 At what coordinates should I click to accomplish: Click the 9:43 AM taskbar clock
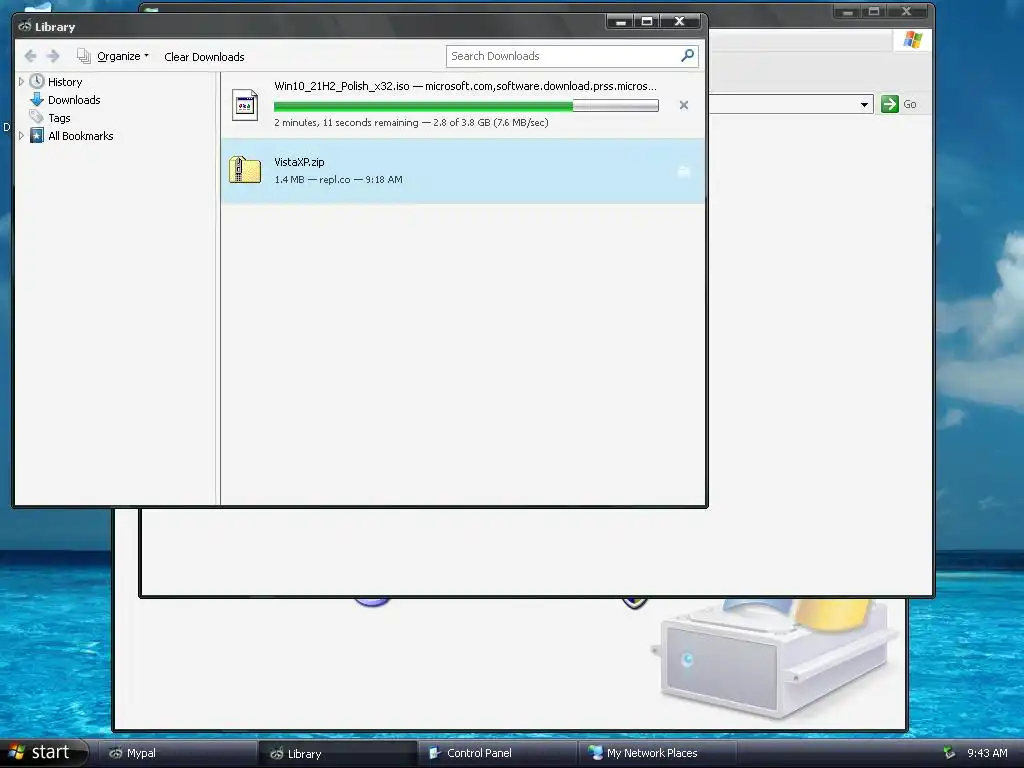tap(987, 753)
